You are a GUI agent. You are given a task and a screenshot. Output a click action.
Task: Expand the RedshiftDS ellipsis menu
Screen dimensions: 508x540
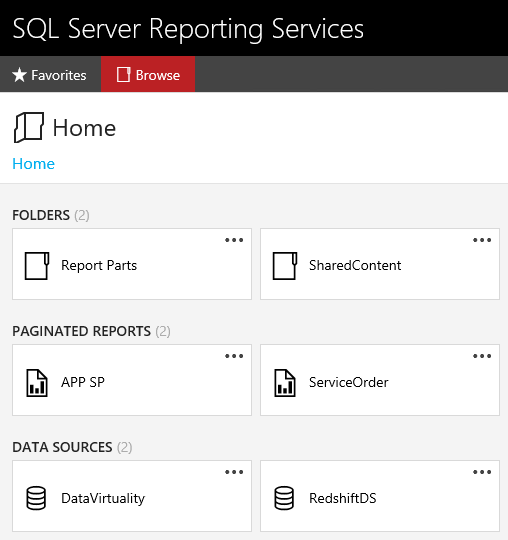482,472
